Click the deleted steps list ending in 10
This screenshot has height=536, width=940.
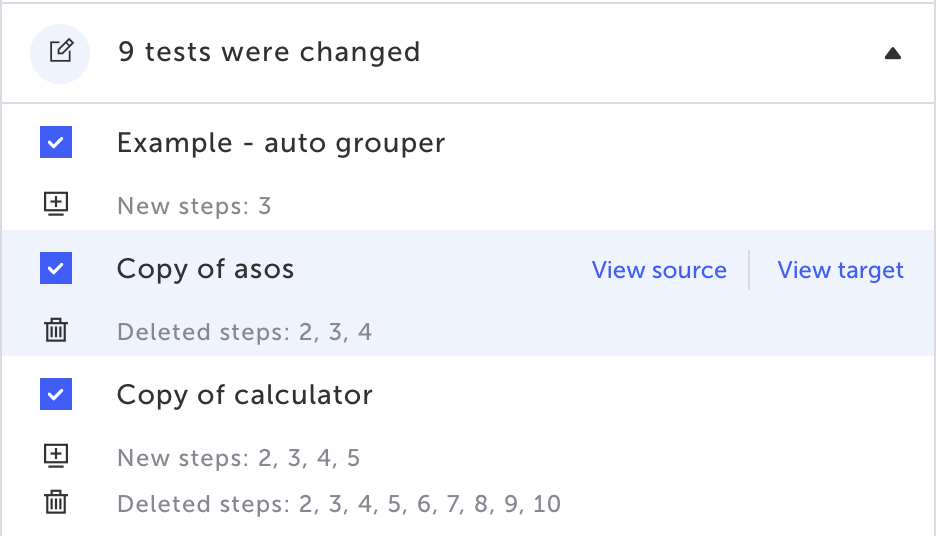(339, 503)
